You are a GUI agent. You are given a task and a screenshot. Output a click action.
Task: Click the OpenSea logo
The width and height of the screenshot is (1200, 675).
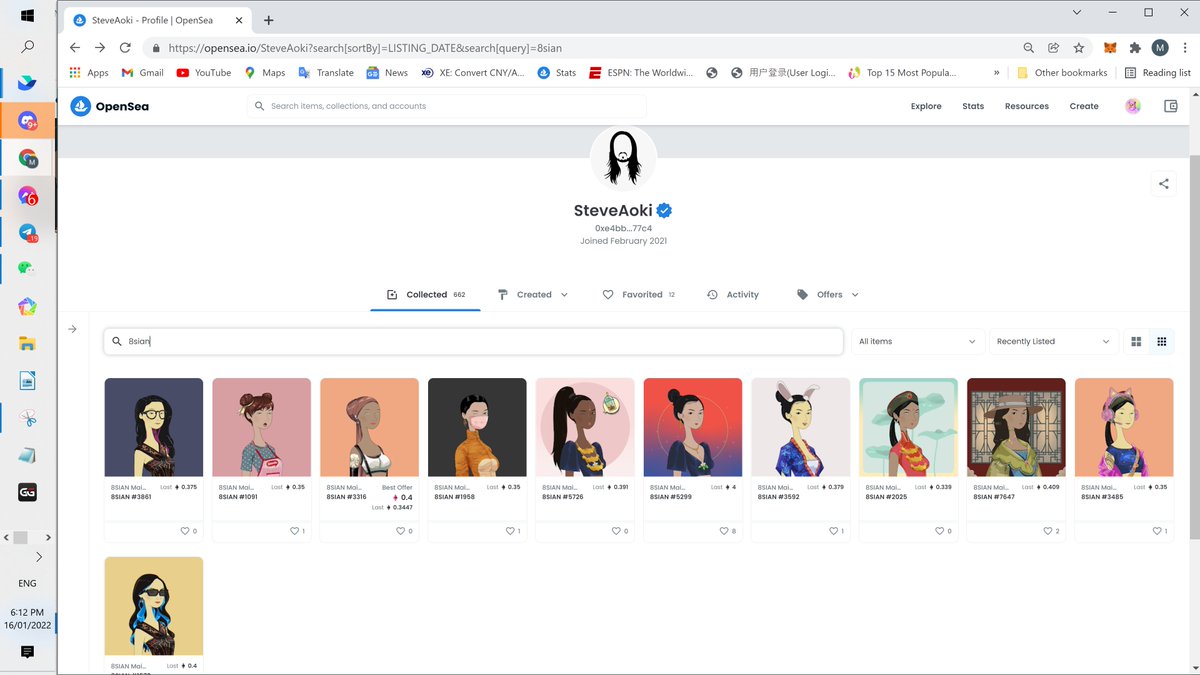110,106
